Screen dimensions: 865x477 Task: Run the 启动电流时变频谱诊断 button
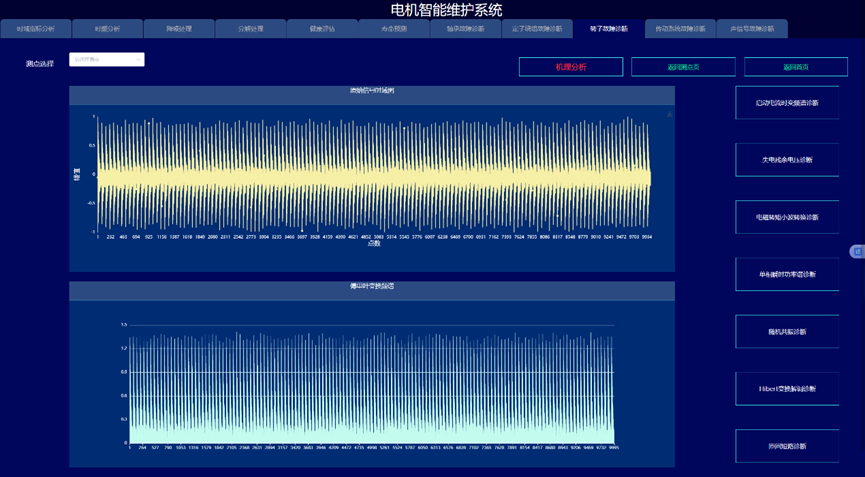[787, 103]
